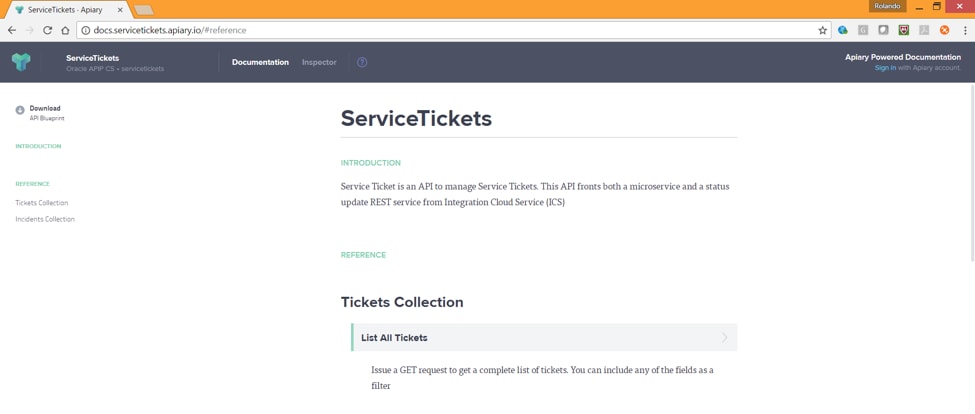The image size is (975, 414).
Task: Click the Download API Blueprint arrow icon
Action: pos(20,110)
